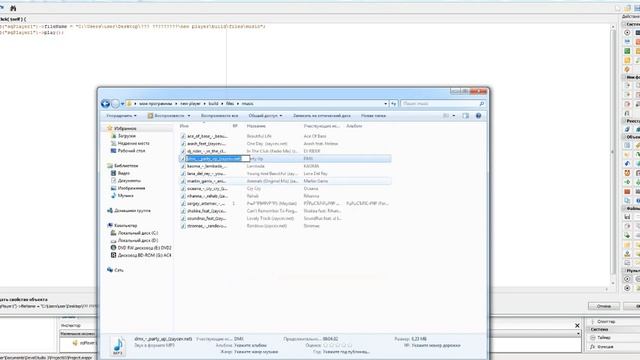Click the Отмена button in DevelStudio

click(x=604, y=306)
